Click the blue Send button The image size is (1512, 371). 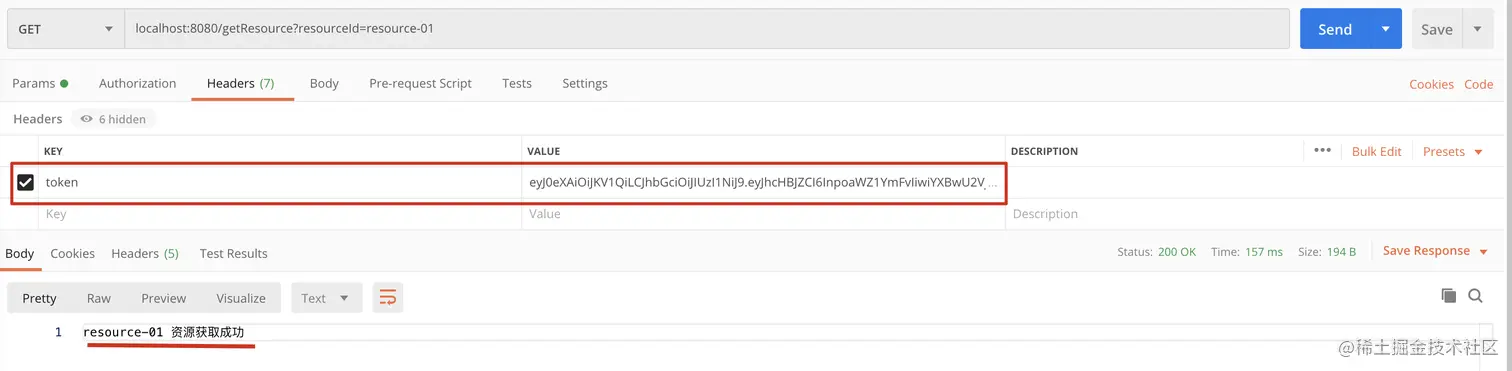[x=1335, y=29]
